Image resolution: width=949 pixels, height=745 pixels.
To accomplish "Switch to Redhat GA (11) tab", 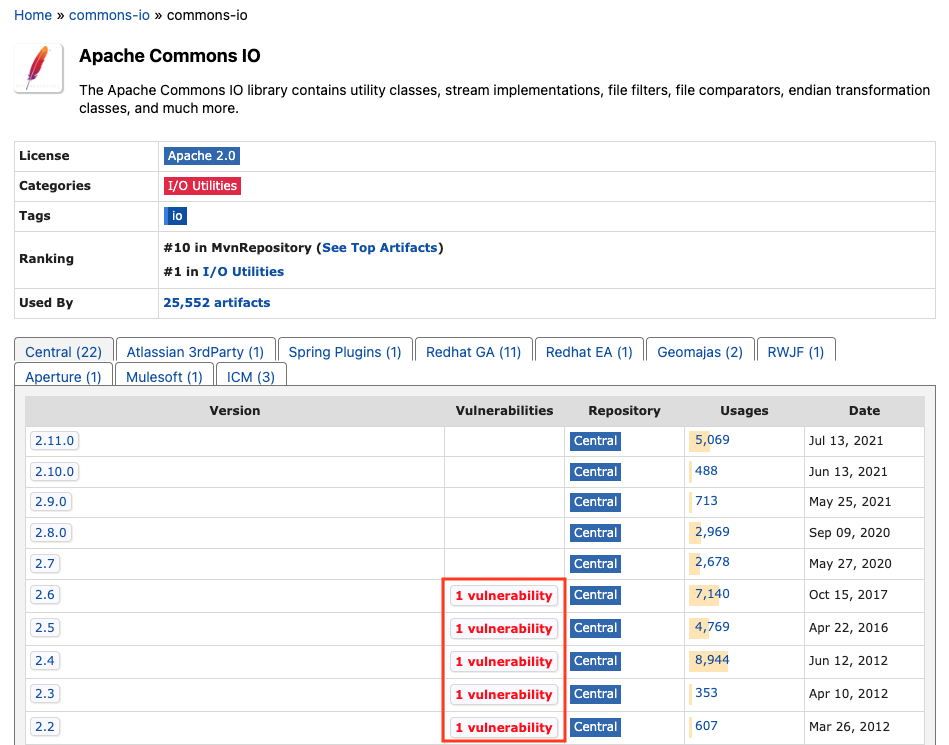I will click(473, 352).
